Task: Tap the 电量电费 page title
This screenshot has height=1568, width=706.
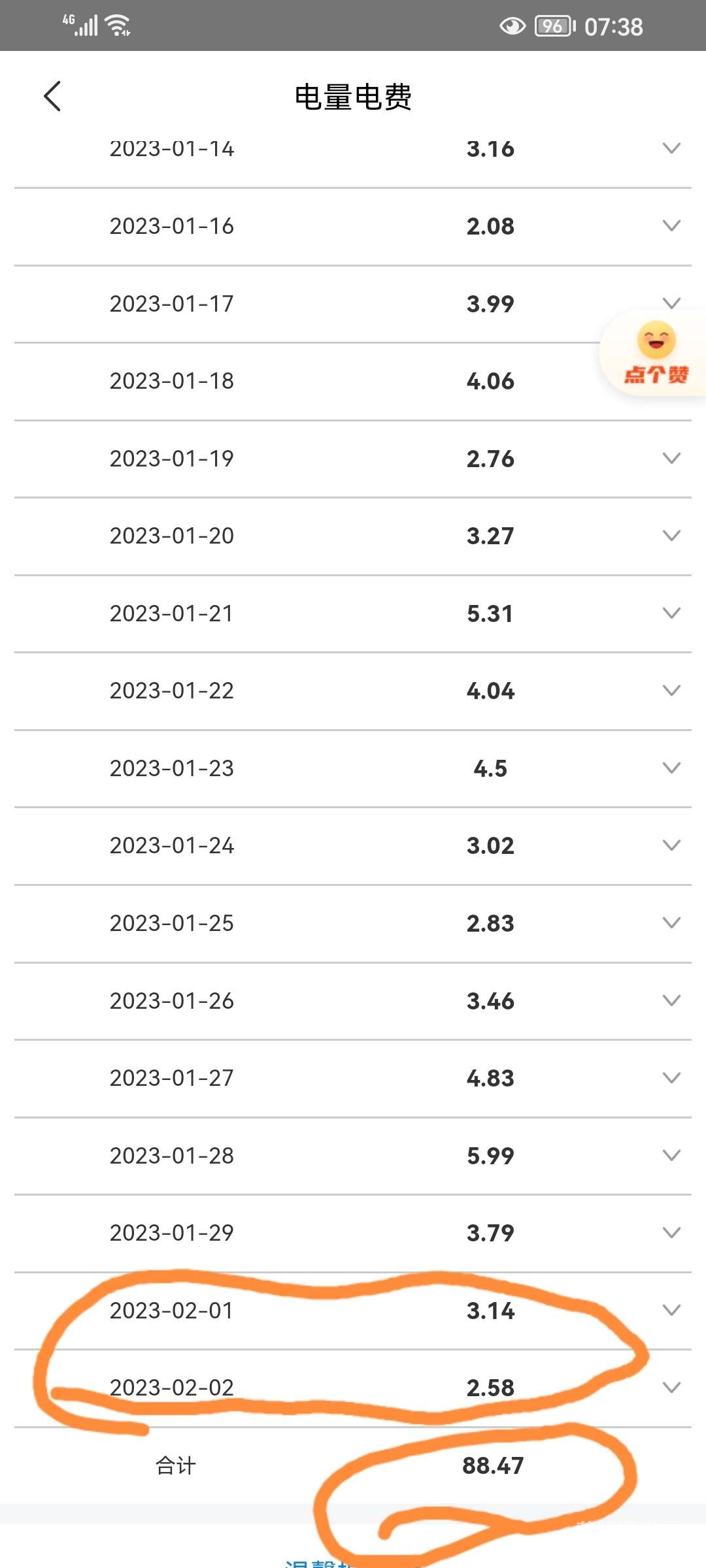Action: 353,97
